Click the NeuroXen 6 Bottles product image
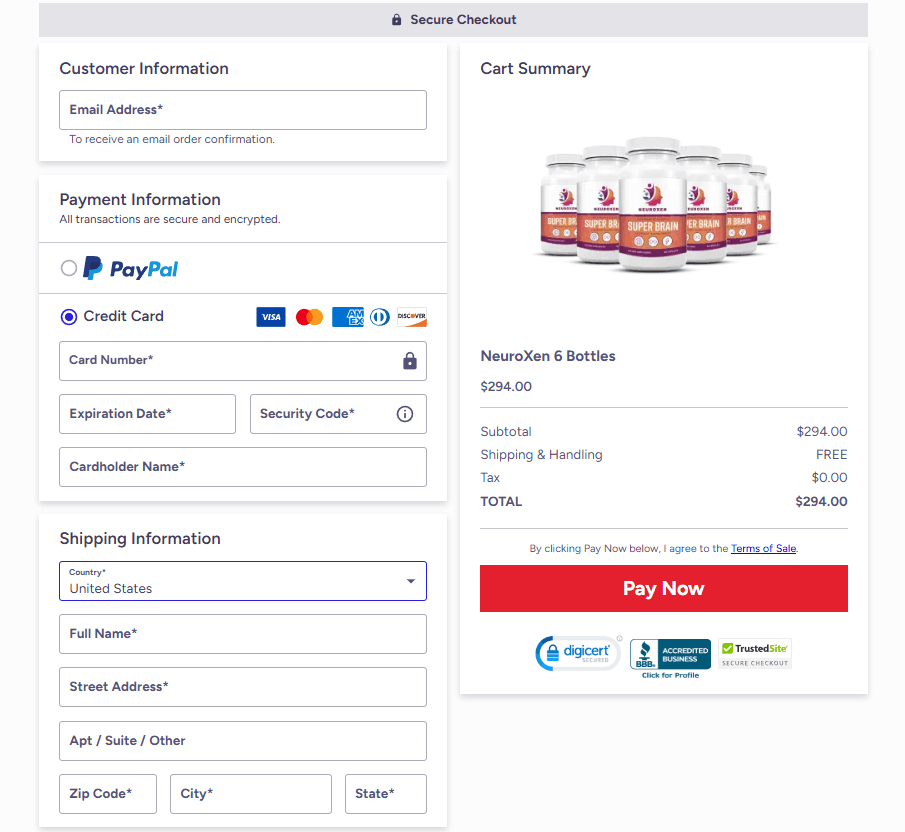This screenshot has width=905, height=832. point(655,205)
